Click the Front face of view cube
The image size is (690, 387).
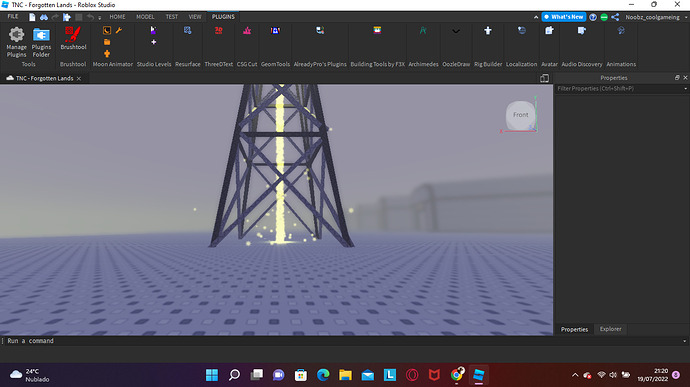tap(520, 115)
